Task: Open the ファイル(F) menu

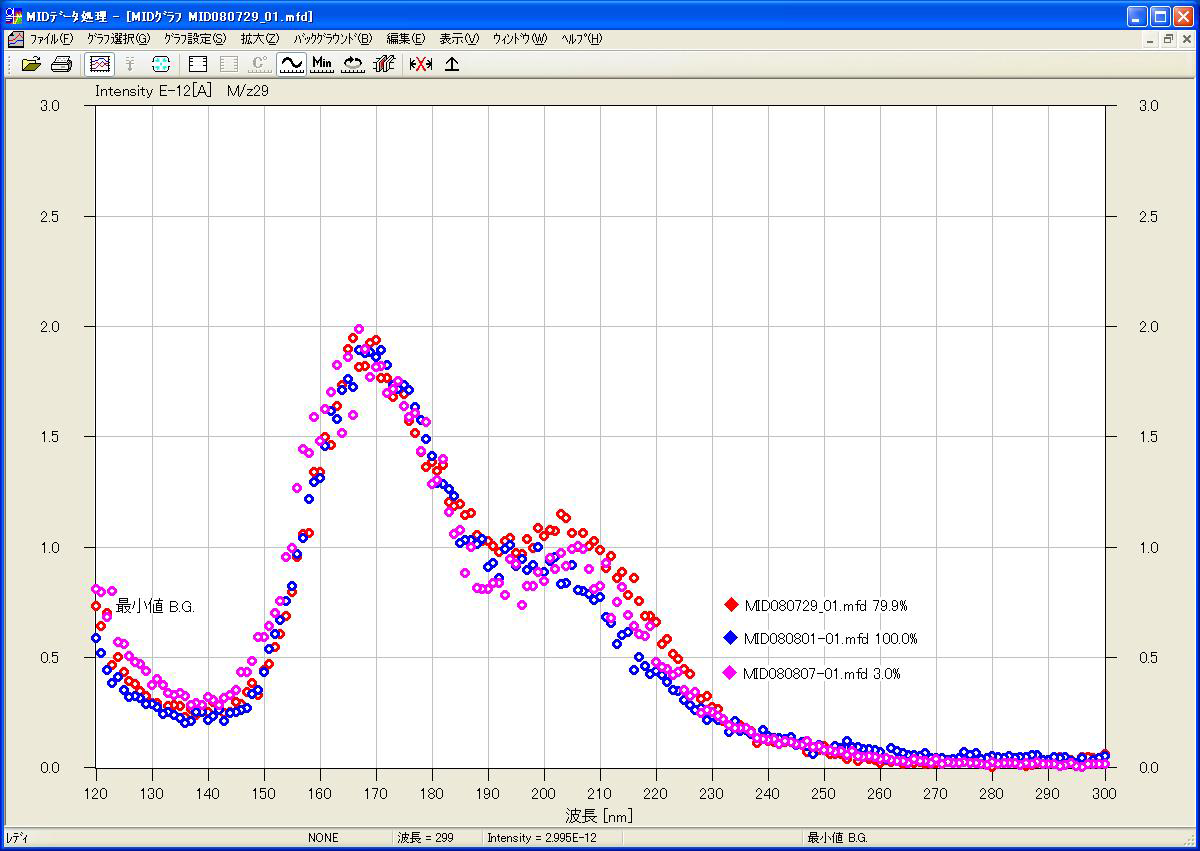Action: pyautogui.click(x=50, y=39)
